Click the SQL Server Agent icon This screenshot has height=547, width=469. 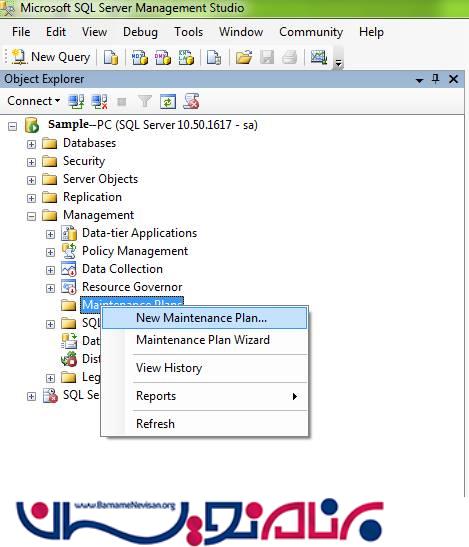50,396
